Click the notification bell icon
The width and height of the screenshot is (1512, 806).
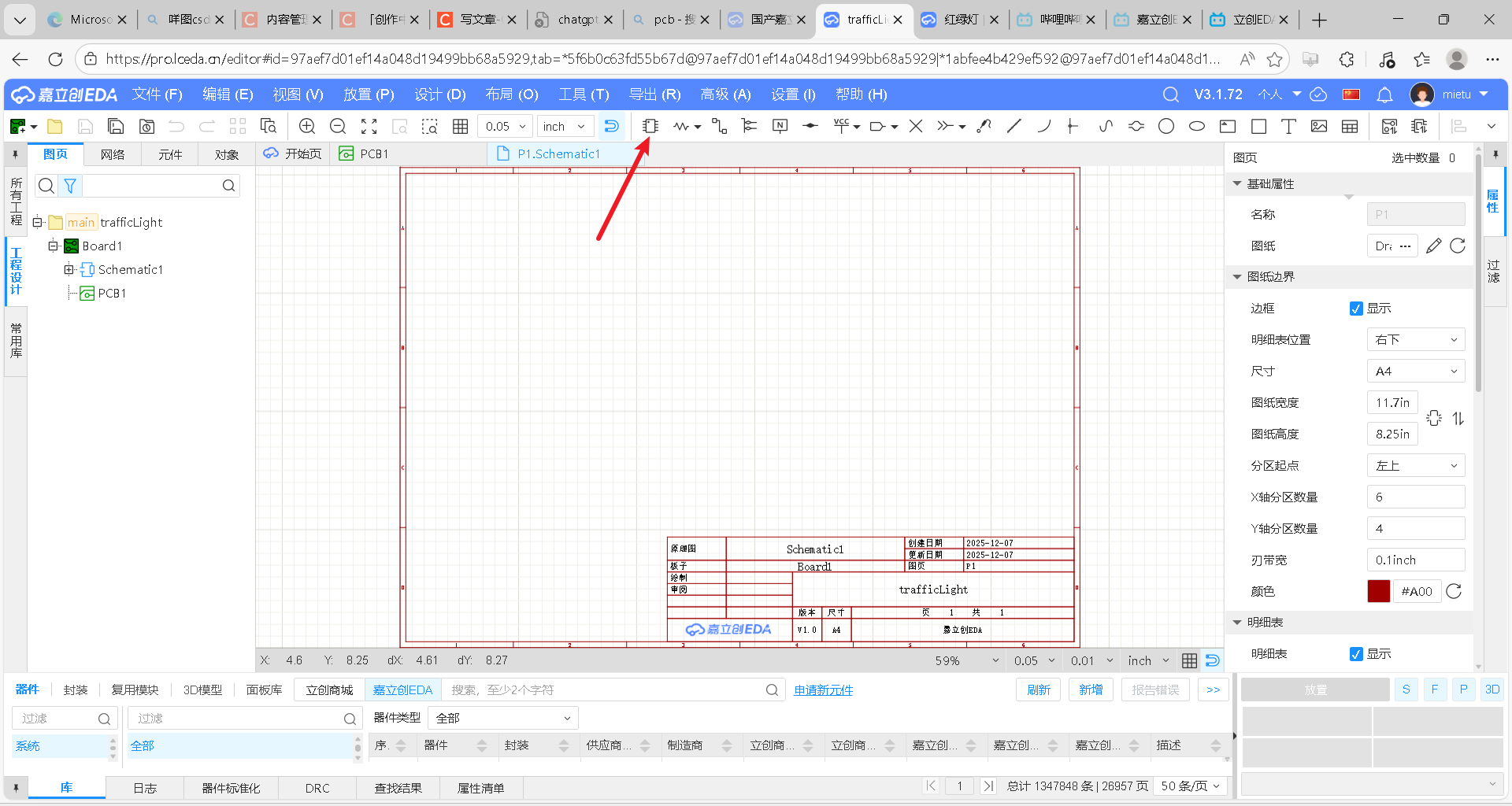[x=1384, y=94]
